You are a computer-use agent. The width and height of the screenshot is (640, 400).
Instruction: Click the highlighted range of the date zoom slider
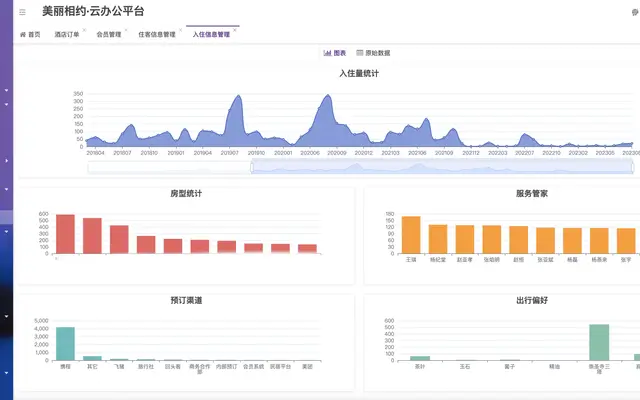click(442, 167)
